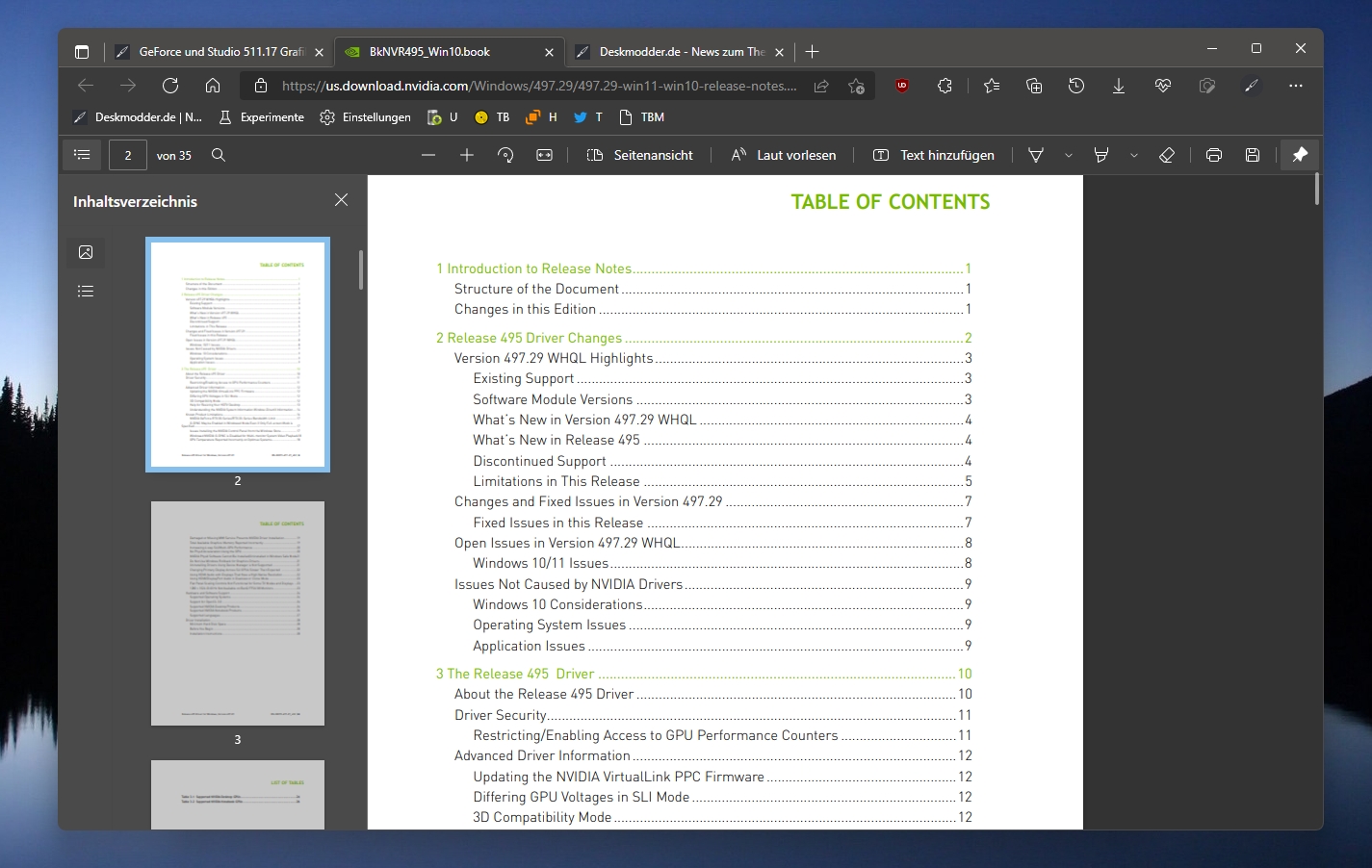Show thumbnail view in sidebar
This screenshot has width=1372, height=868.
click(x=86, y=252)
